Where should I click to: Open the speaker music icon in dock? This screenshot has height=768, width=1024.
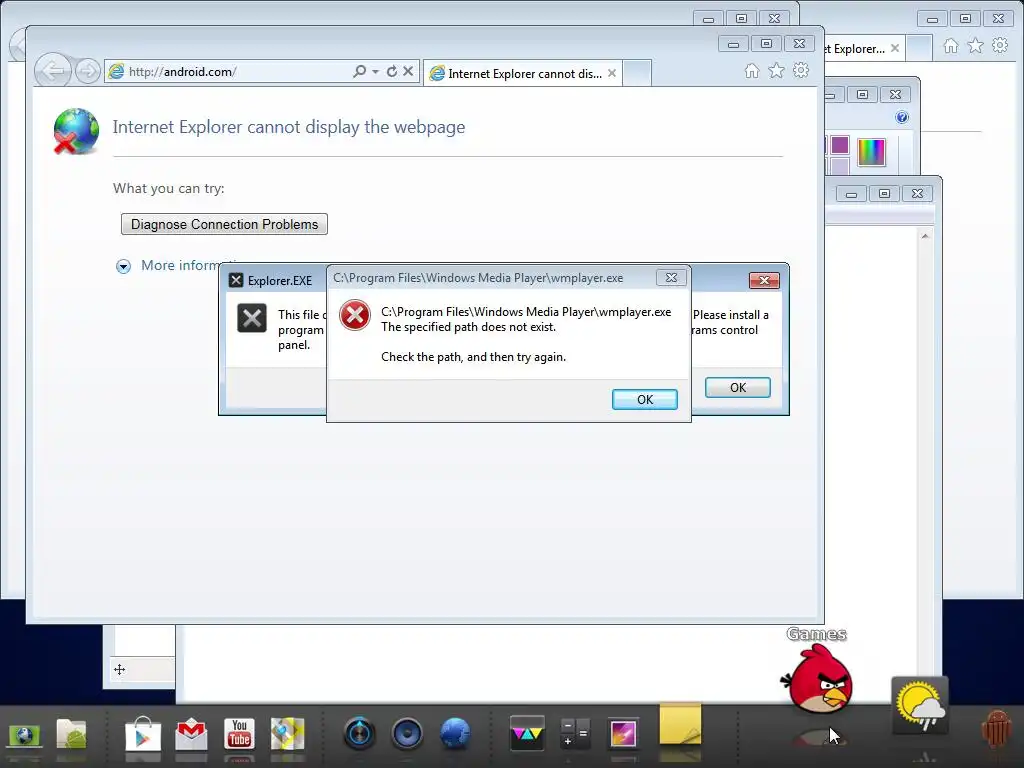tap(408, 733)
